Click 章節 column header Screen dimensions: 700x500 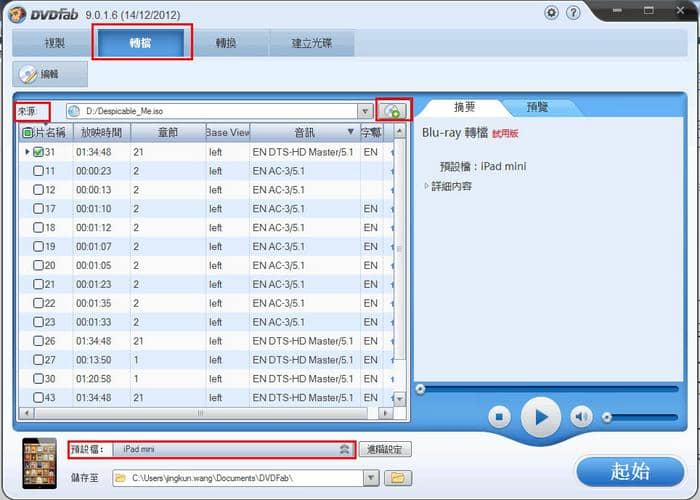click(x=168, y=133)
